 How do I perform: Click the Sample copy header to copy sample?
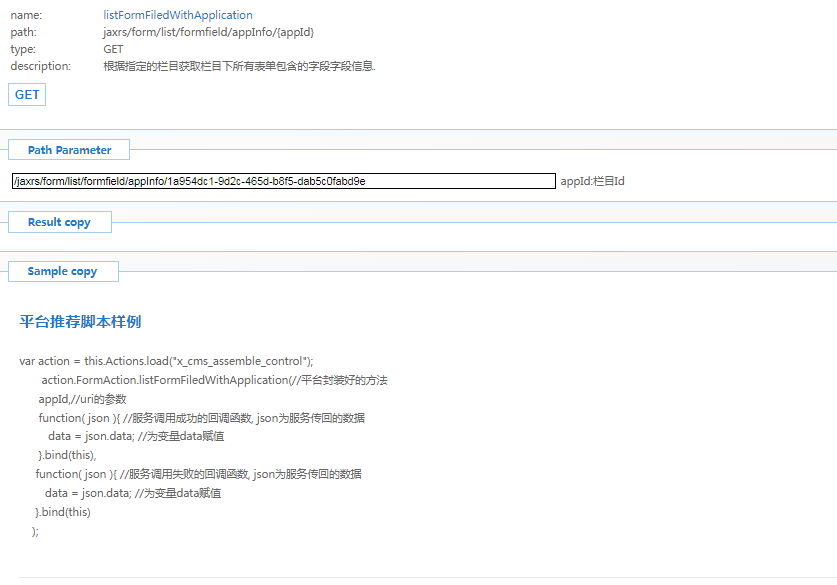[x=62, y=271]
